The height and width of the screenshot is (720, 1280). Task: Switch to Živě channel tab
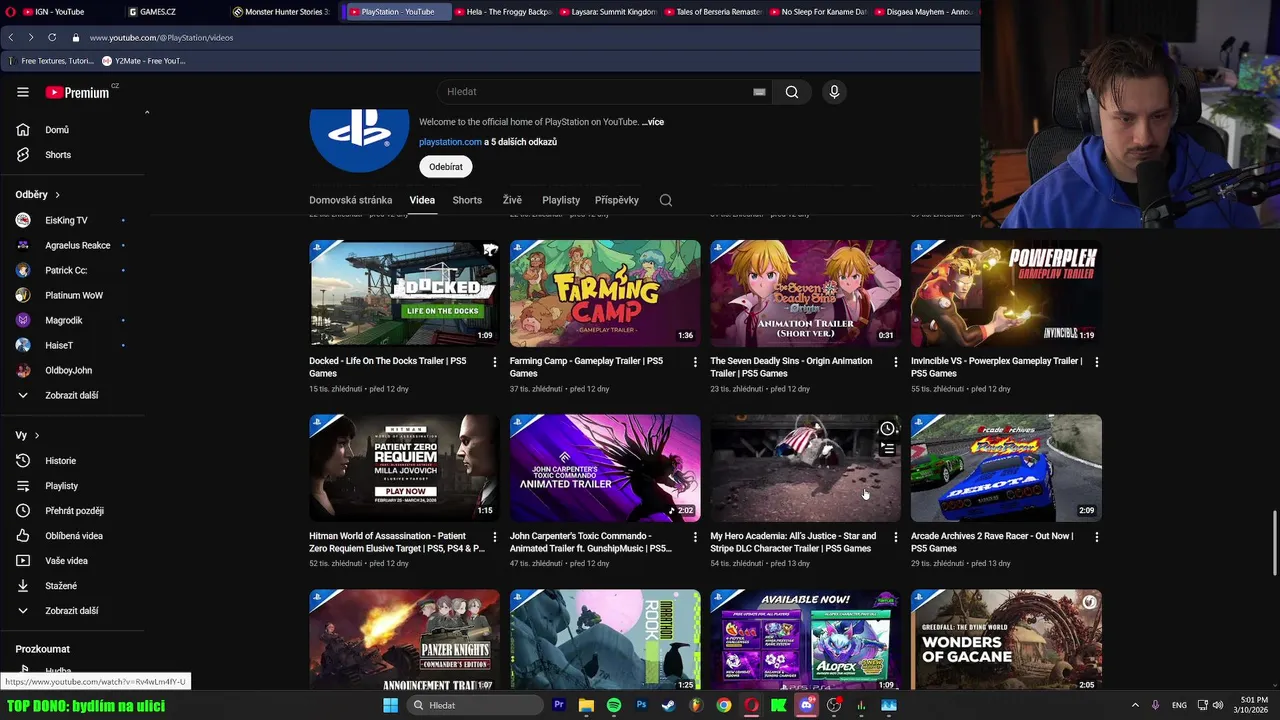pyautogui.click(x=512, y=200)
